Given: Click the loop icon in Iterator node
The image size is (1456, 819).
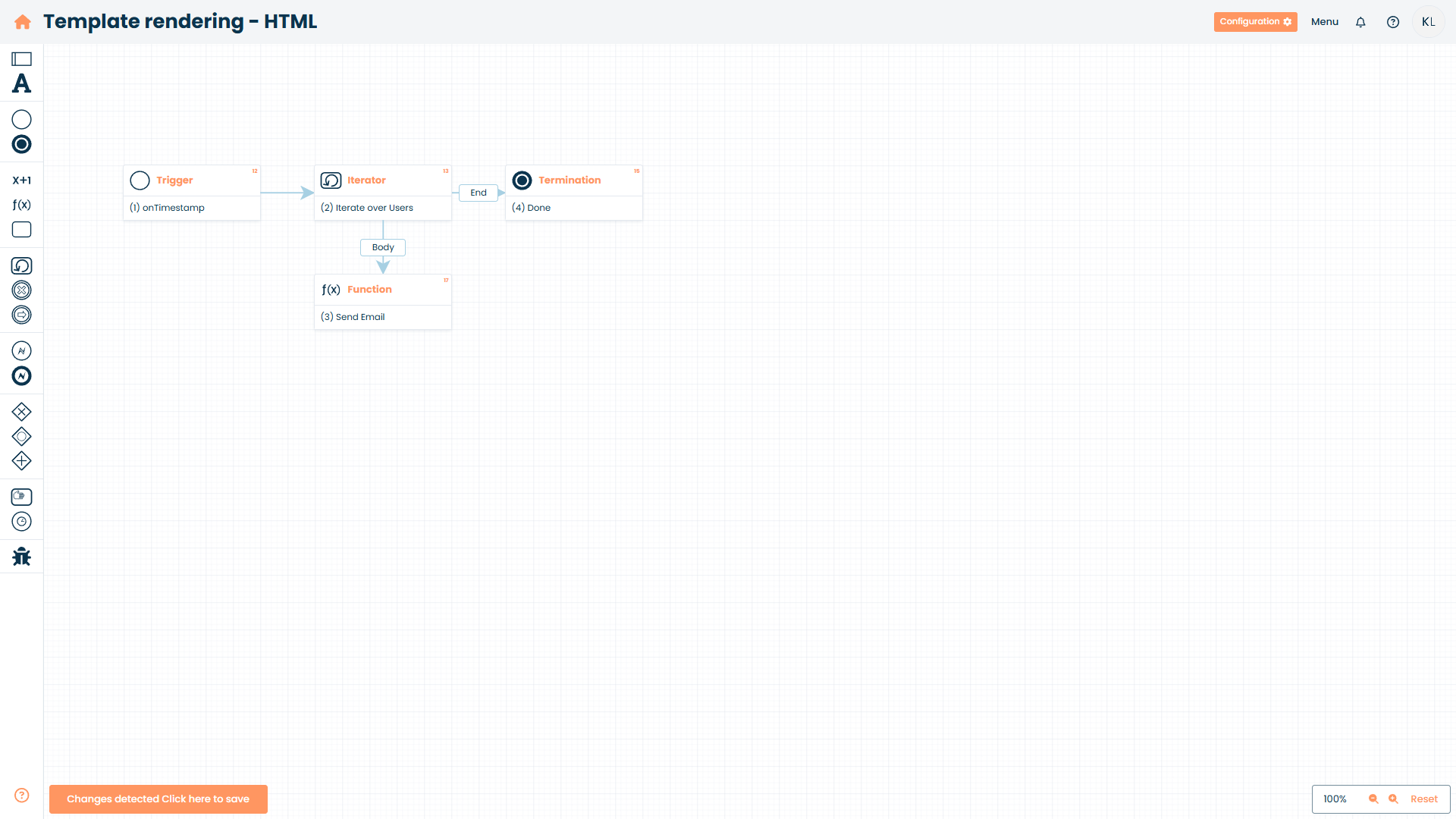Looking at the screenshot, I should pos(331,180).
